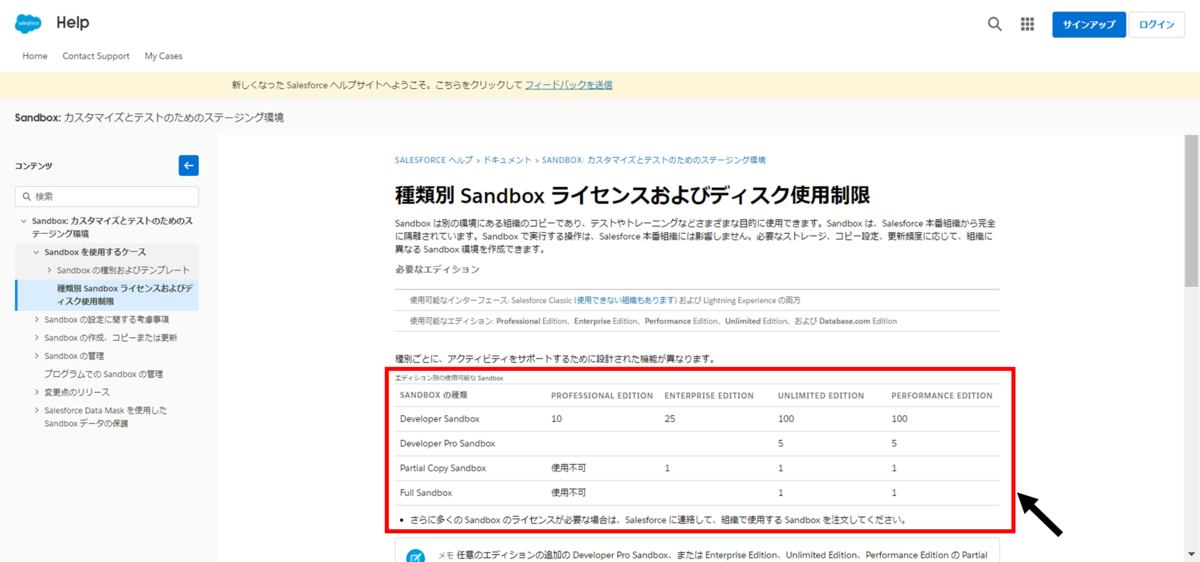Open Sandbox の種別およびテンプレート tree item

(123, 270)
